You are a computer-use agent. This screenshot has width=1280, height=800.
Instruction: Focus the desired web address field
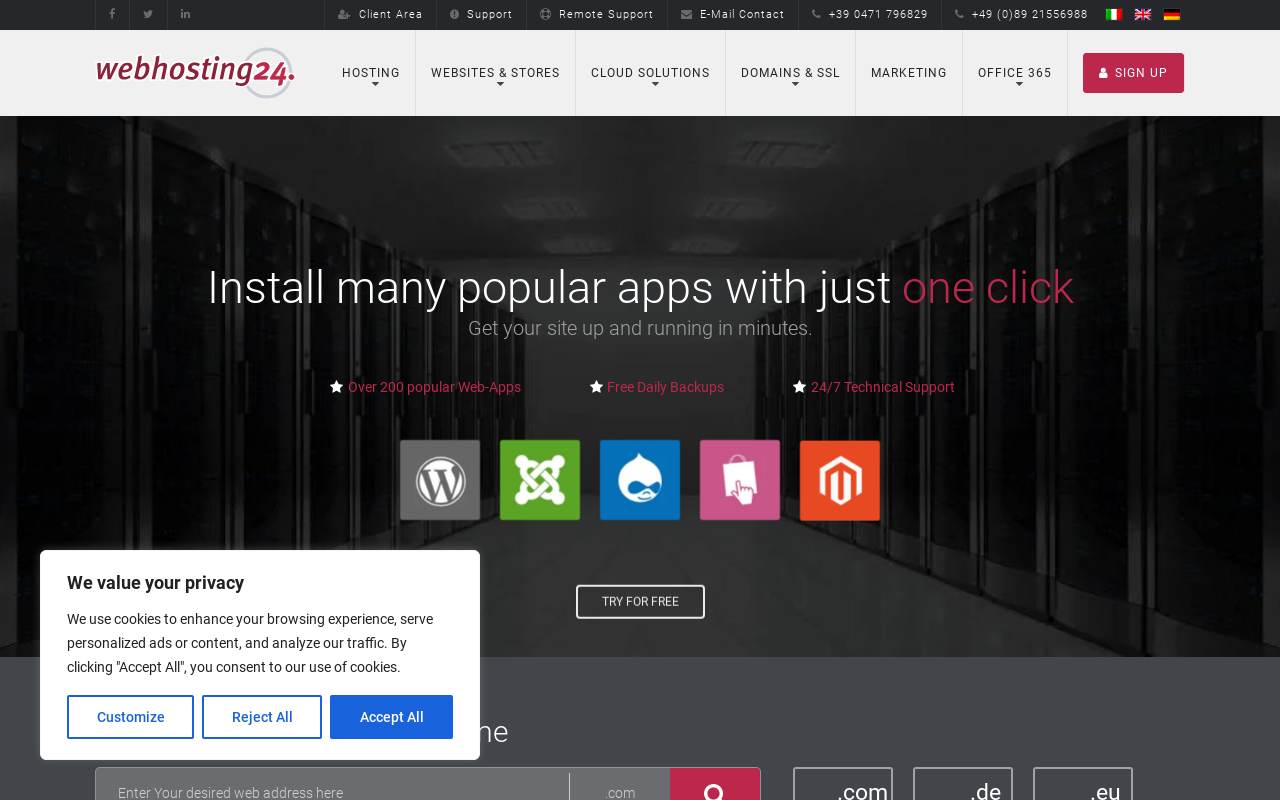point(332,786)
